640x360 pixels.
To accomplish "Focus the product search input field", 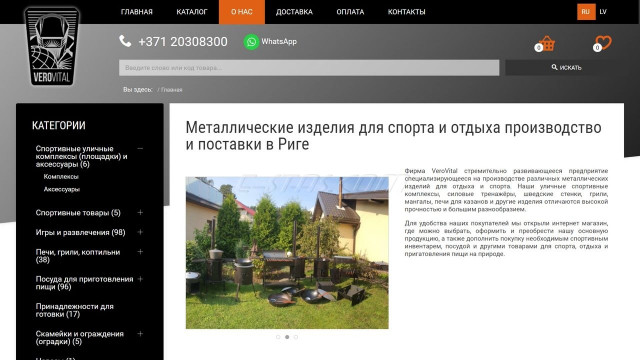I will coord(309,68).
